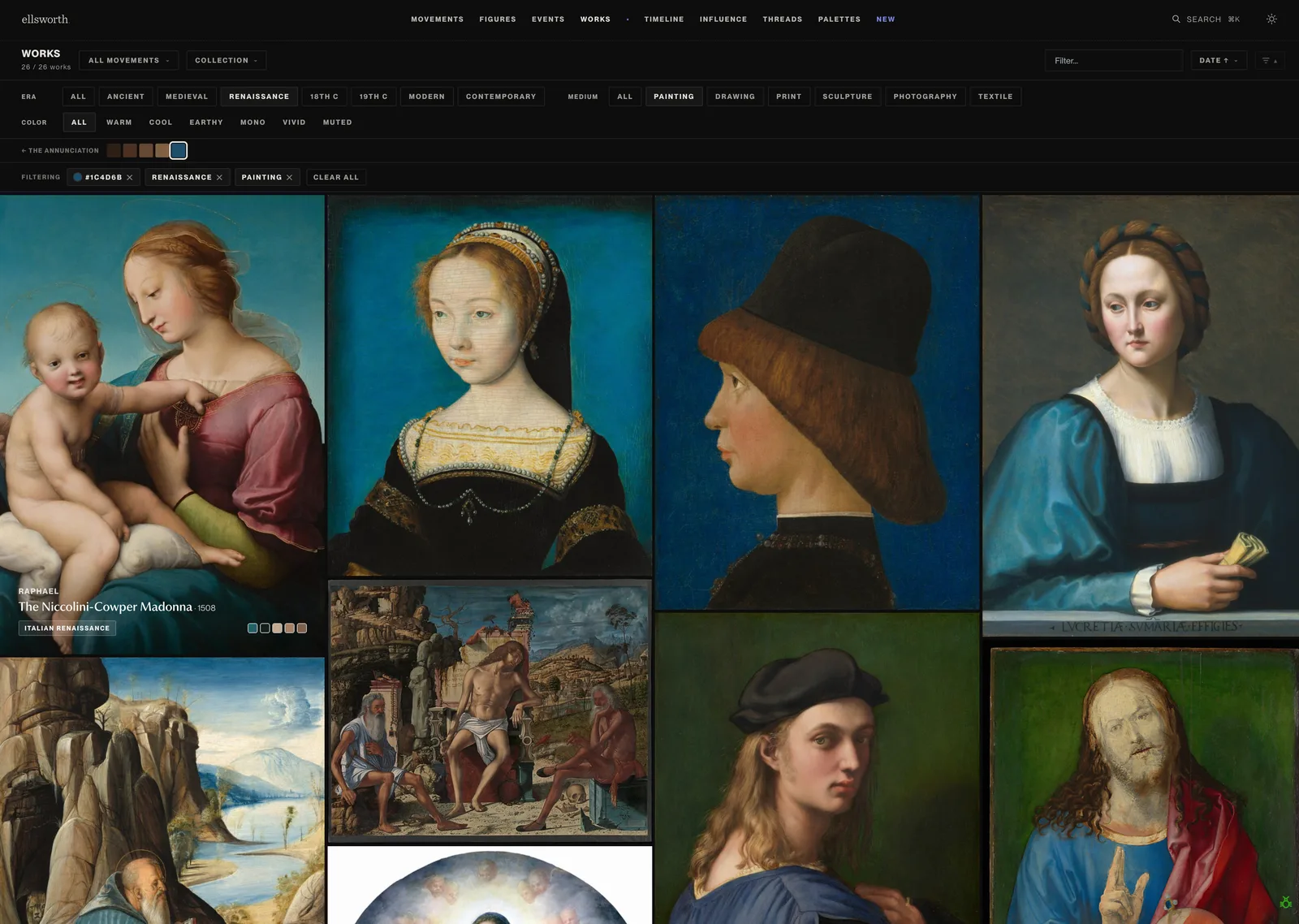1299x924 pixels.
Task: Pick the darkest brown Annunciation palette swatch
Action: pos(114,150)
